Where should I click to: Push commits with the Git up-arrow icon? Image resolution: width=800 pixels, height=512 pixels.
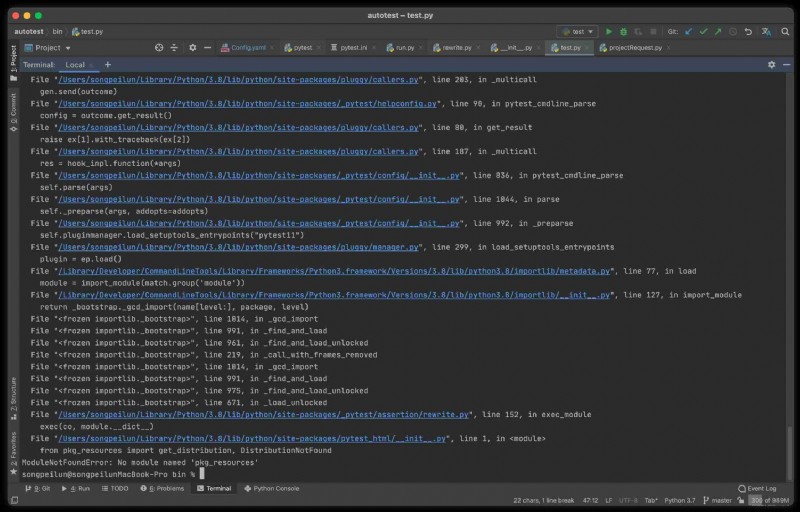point(718,32)
